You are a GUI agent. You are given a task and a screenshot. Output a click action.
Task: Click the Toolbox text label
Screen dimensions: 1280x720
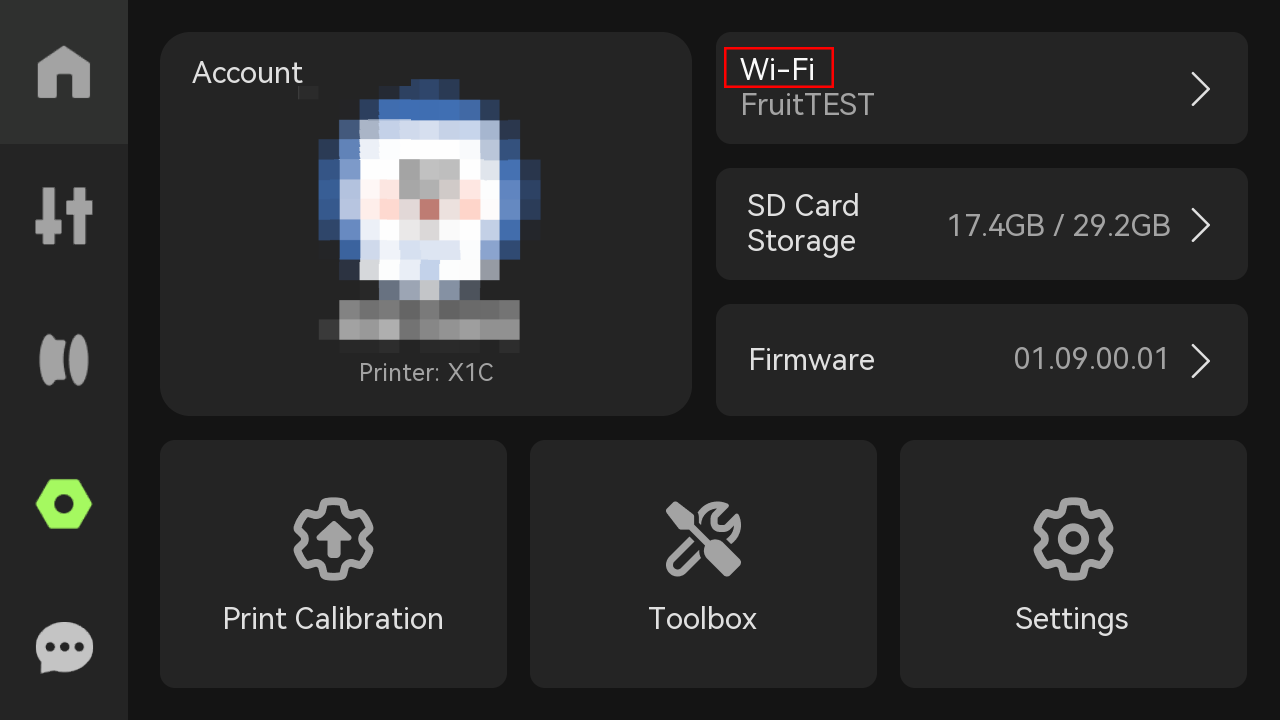pyautogui.click(x=703, y=619)
